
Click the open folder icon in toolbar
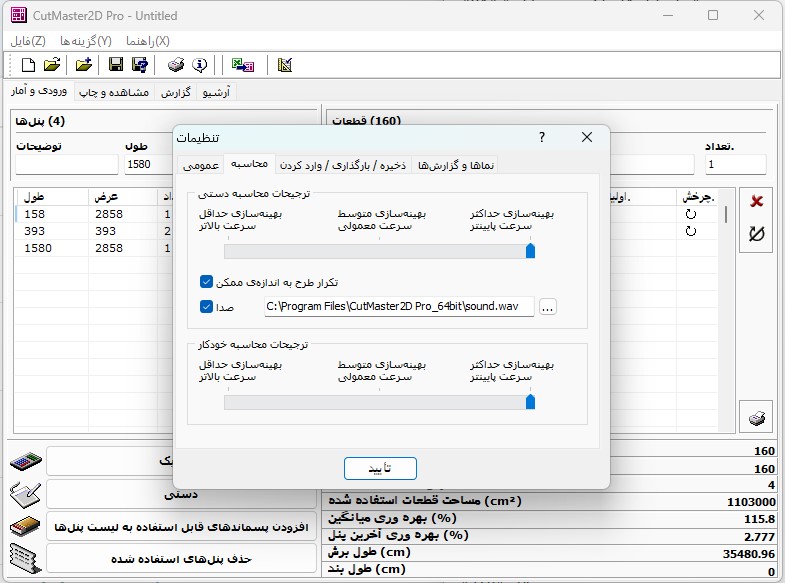point(52,65)
